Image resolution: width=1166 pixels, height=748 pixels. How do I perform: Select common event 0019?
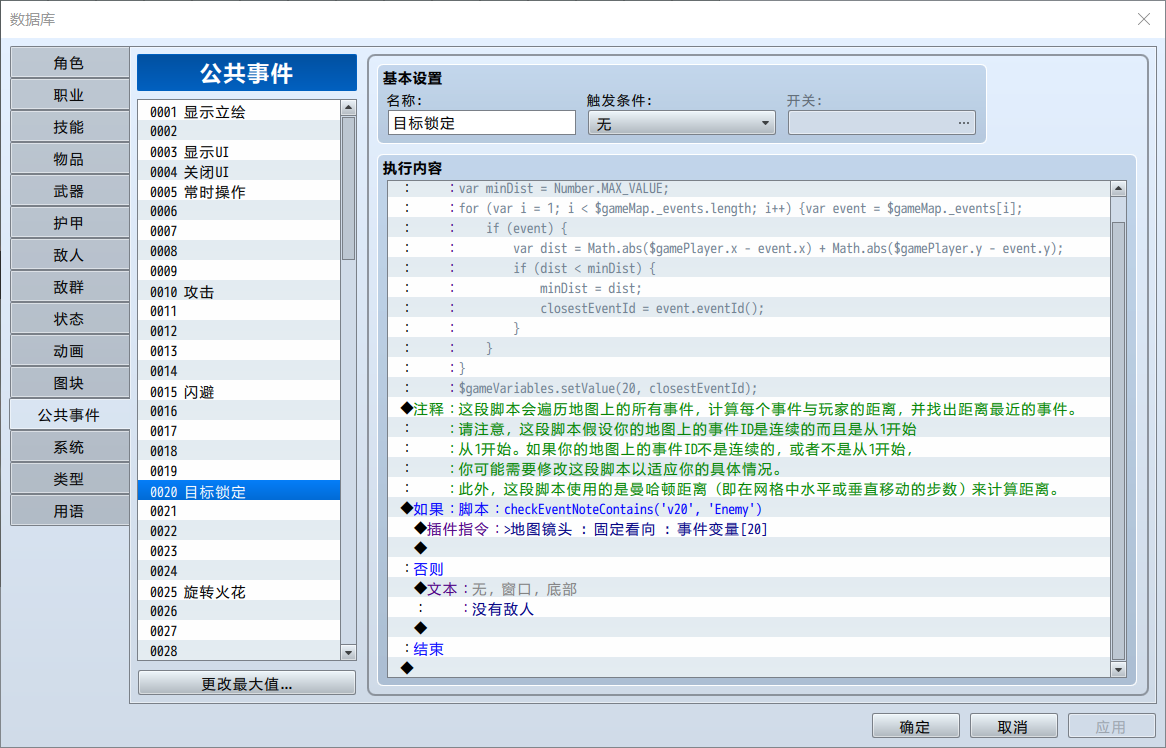coord(239,471)
